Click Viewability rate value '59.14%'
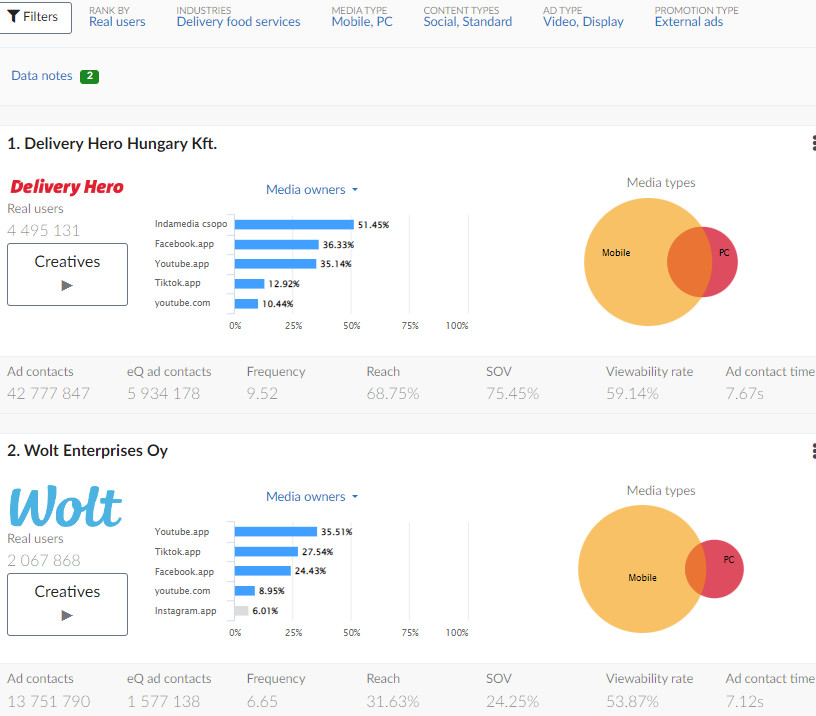This screenshot has width=816, height=716. (x=632, y=393)
